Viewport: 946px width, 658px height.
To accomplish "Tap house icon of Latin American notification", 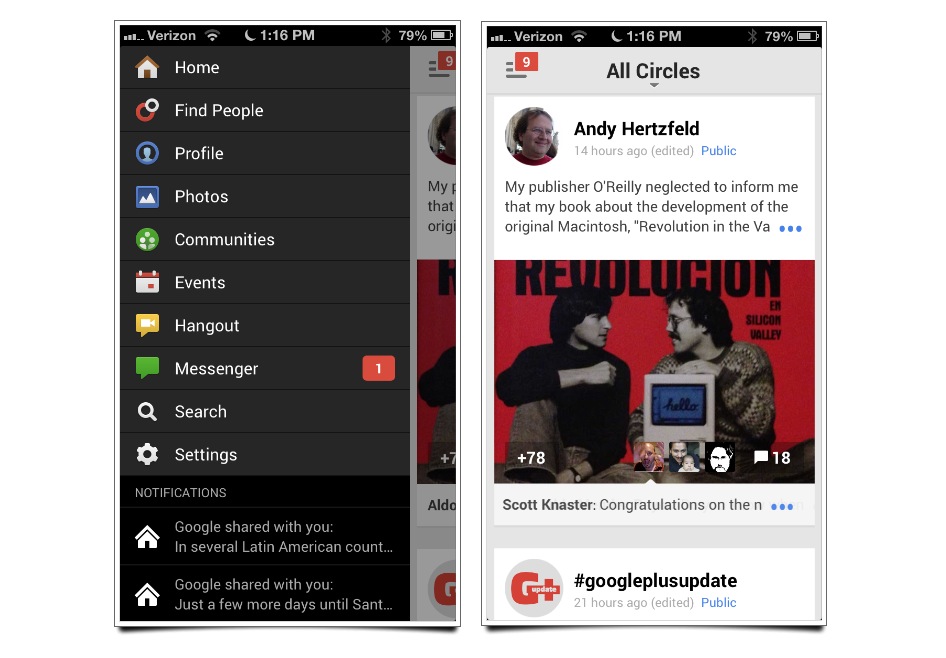I will click(x=147, y=536).
